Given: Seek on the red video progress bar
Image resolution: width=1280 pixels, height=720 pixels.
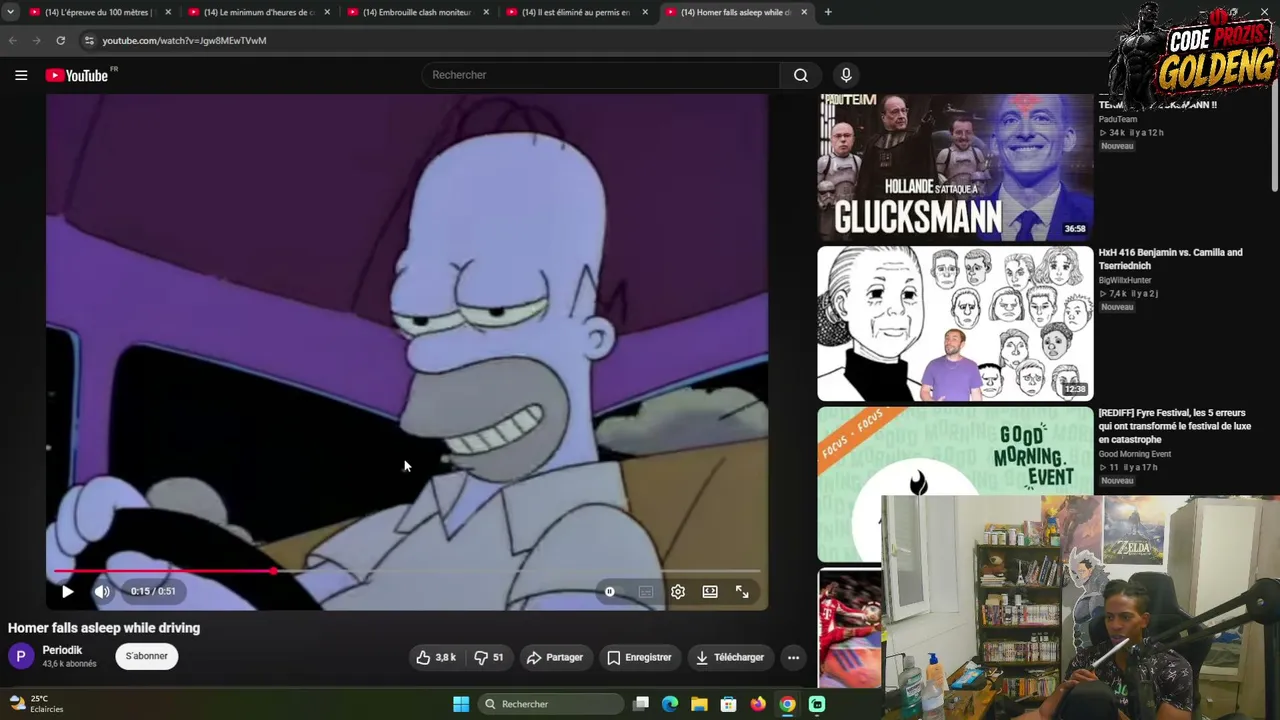Looking at the screenshot, I should click(407, 571).
